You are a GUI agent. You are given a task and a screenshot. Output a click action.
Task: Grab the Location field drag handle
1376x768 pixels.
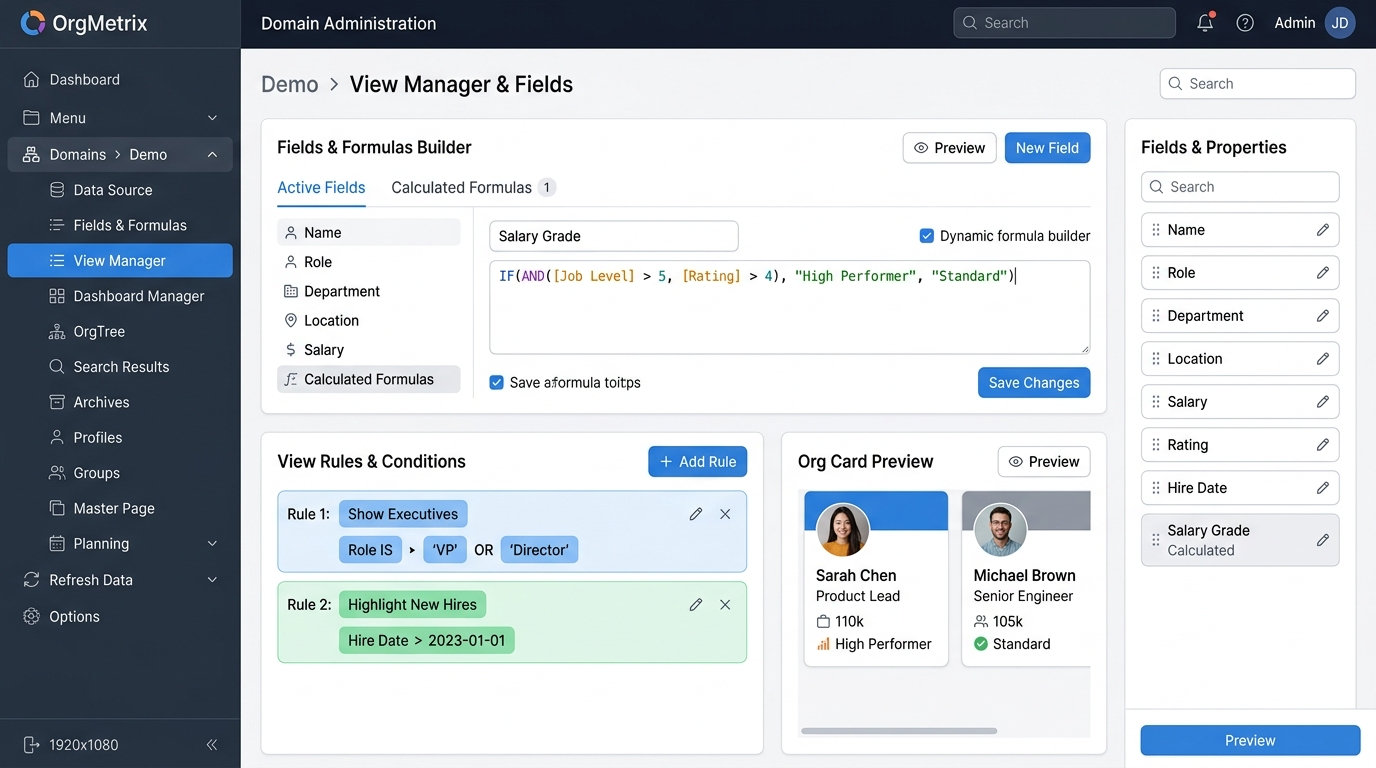(1156, 359)
